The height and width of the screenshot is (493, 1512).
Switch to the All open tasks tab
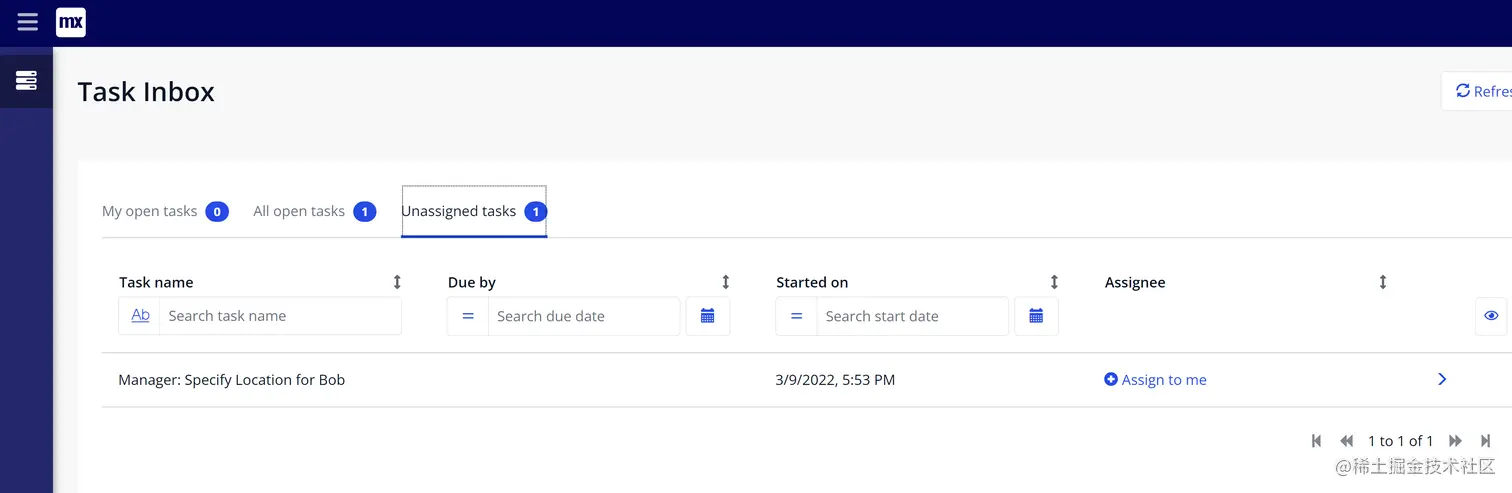[x=299, y=212]
